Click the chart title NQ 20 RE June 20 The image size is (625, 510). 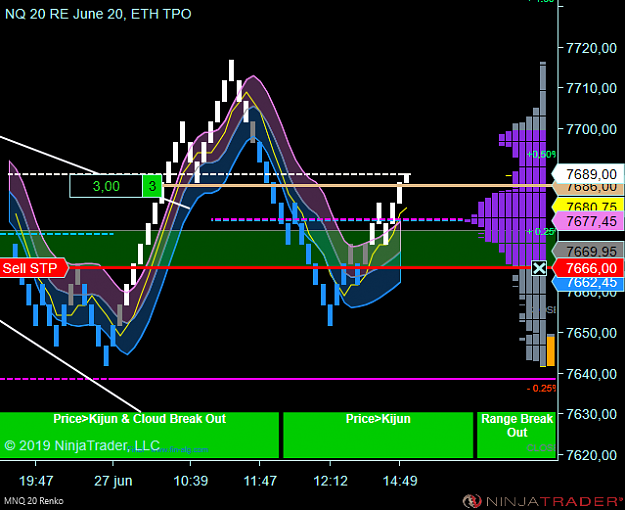click(x=98, y=14)
